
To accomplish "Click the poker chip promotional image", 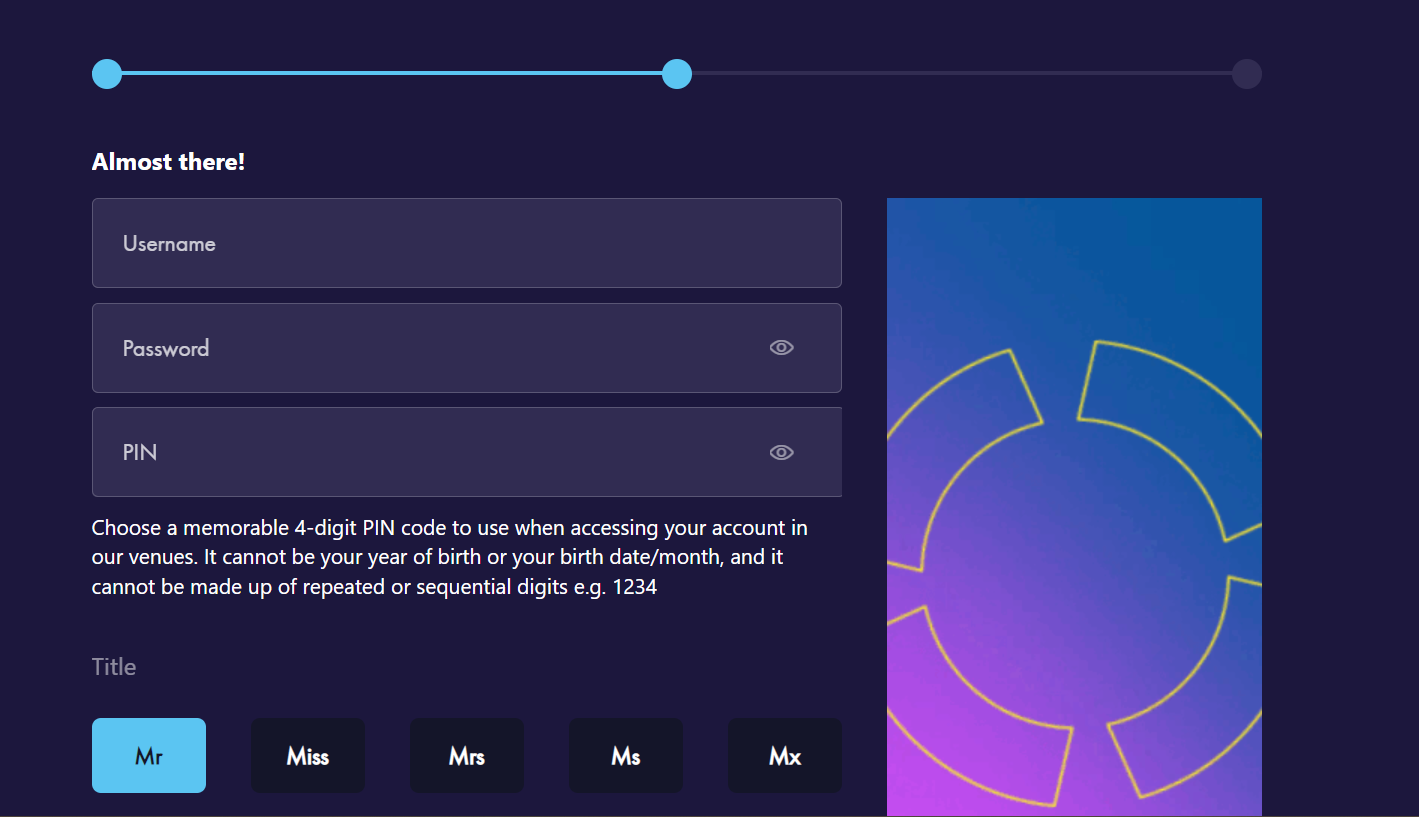I will (1074, 507).
